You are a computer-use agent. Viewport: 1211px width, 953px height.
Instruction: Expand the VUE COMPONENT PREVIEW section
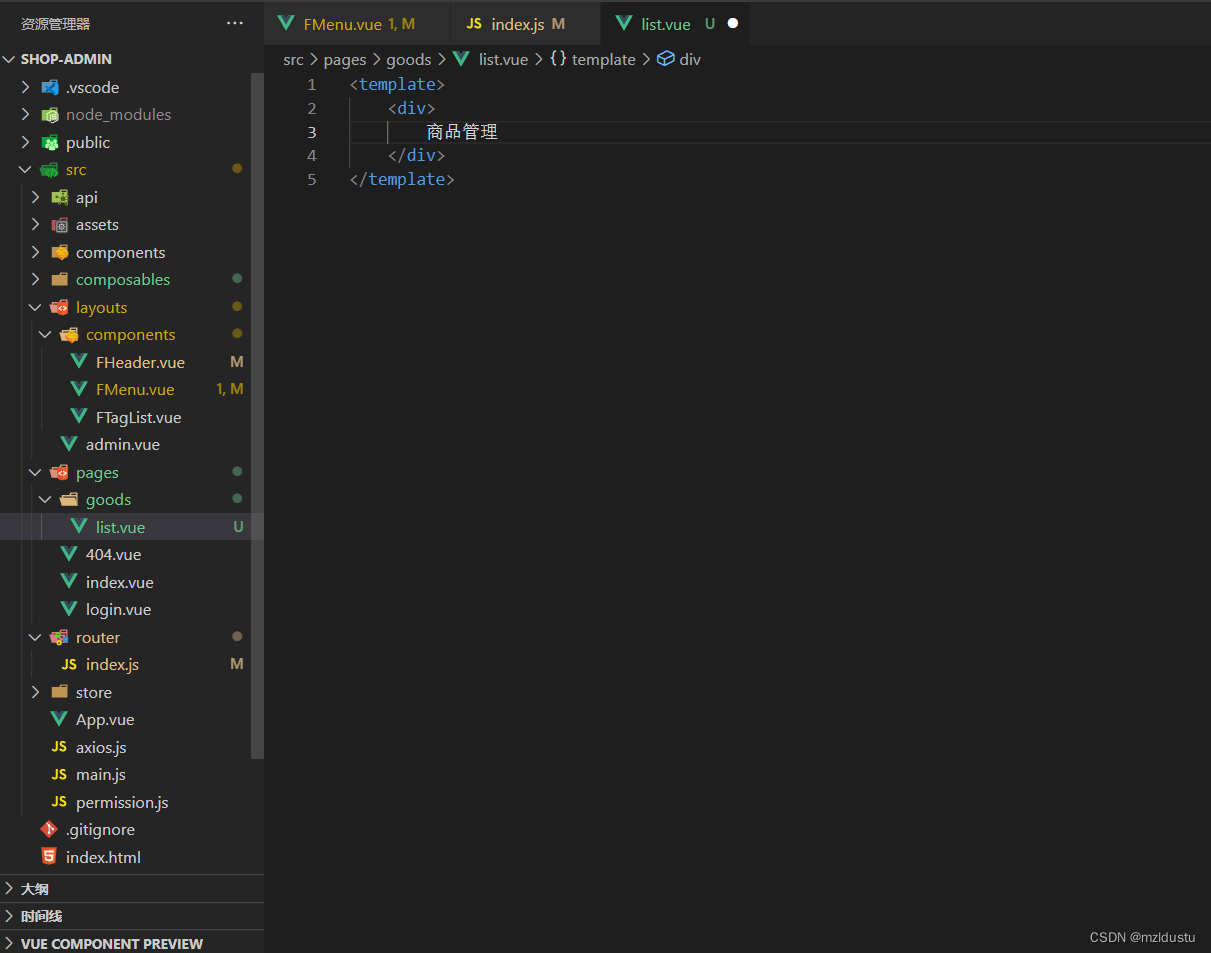tap(132, 943)
